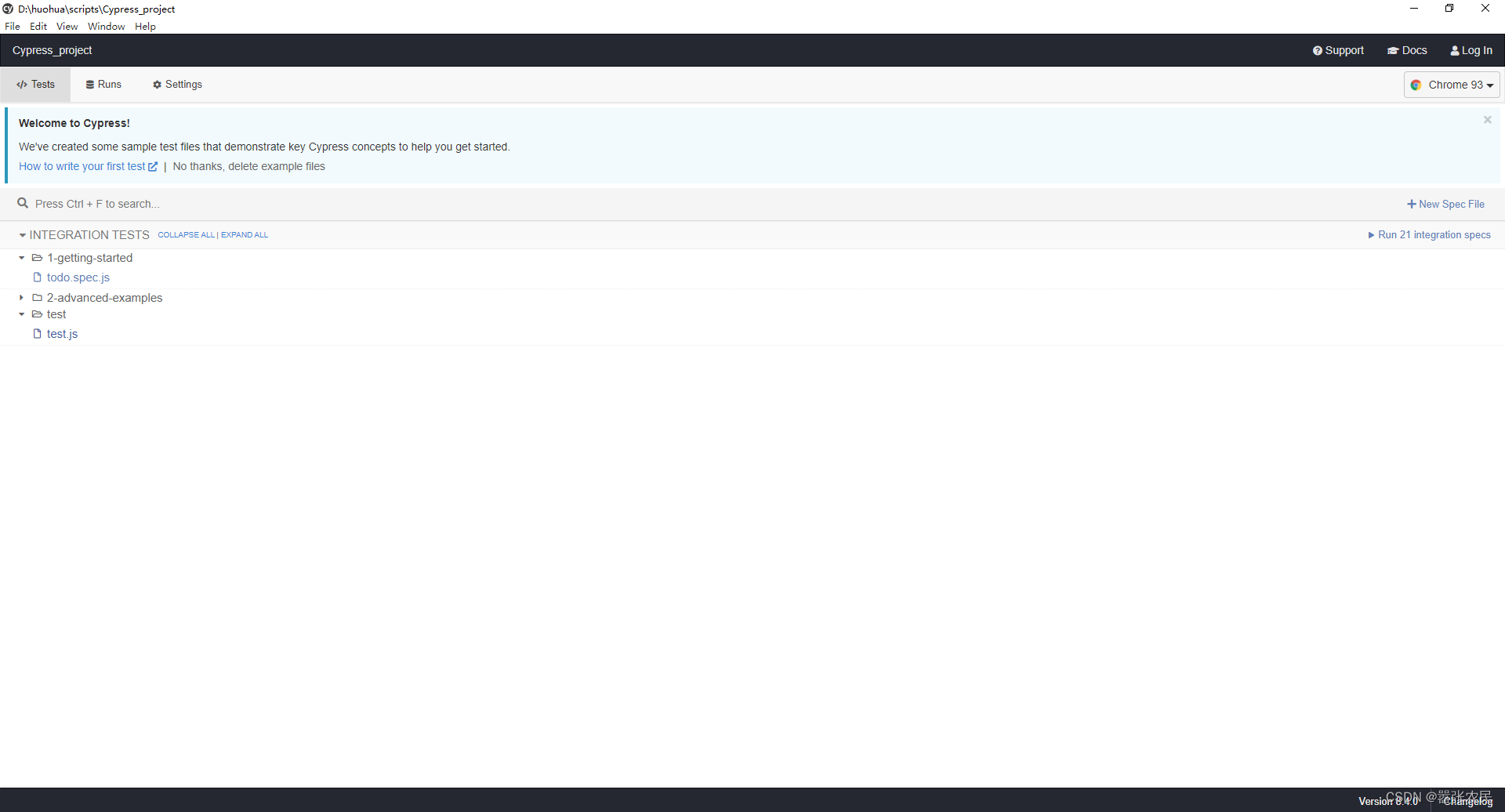Open the test.js spec file

63,334
